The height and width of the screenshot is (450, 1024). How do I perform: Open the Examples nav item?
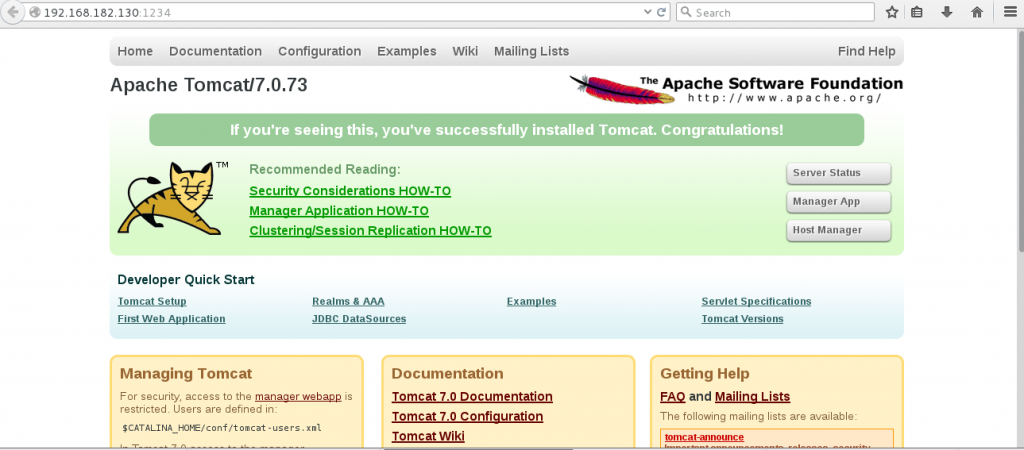click(407, 51)
